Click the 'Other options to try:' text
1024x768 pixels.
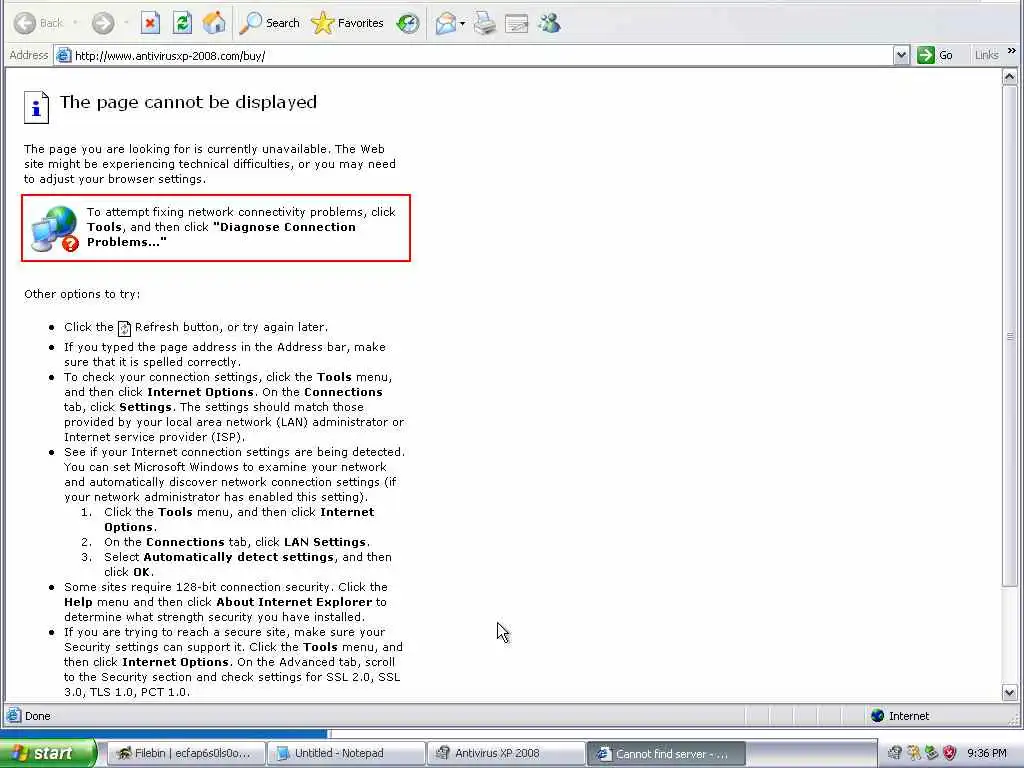coord(82,294)
